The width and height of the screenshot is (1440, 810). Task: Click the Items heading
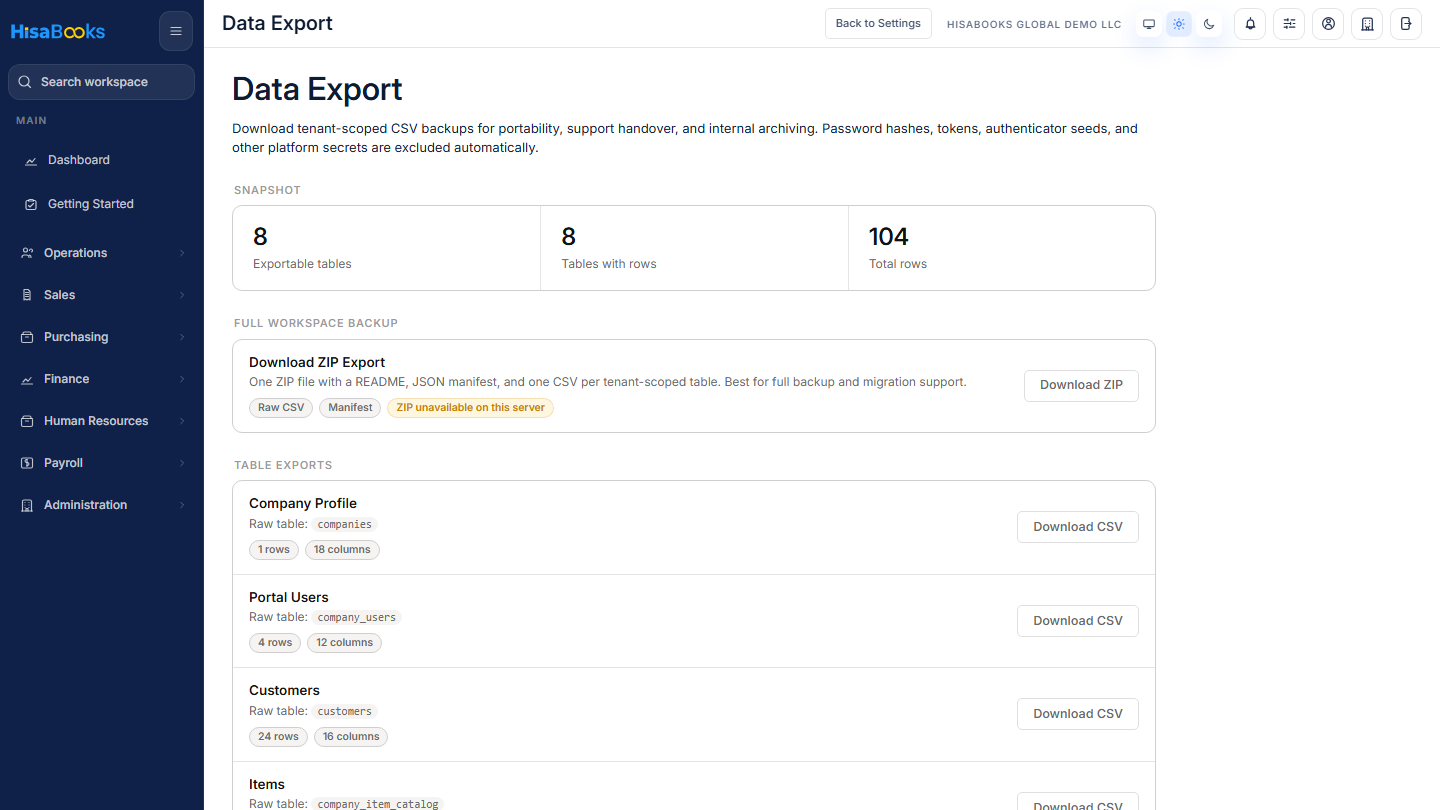[267, 784]
